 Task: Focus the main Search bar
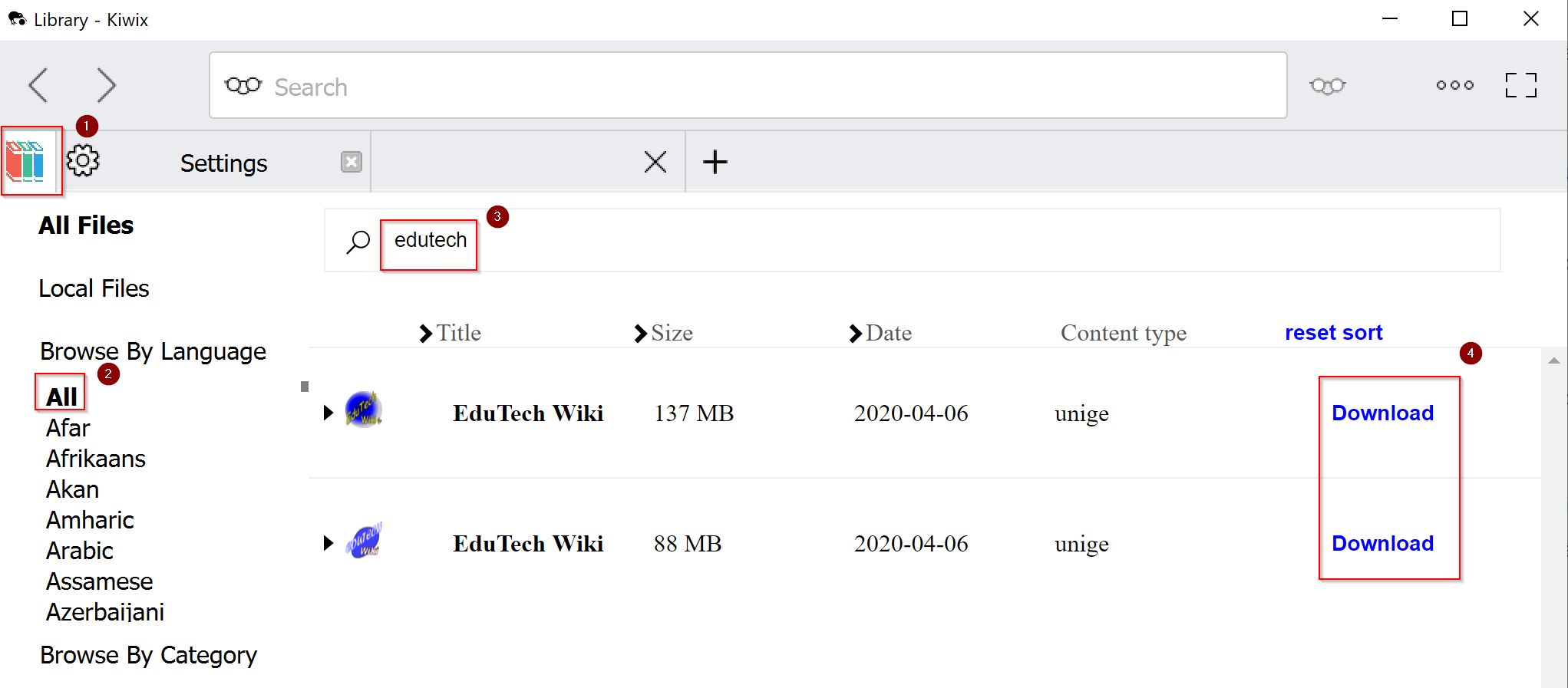(x=748, y=85)
